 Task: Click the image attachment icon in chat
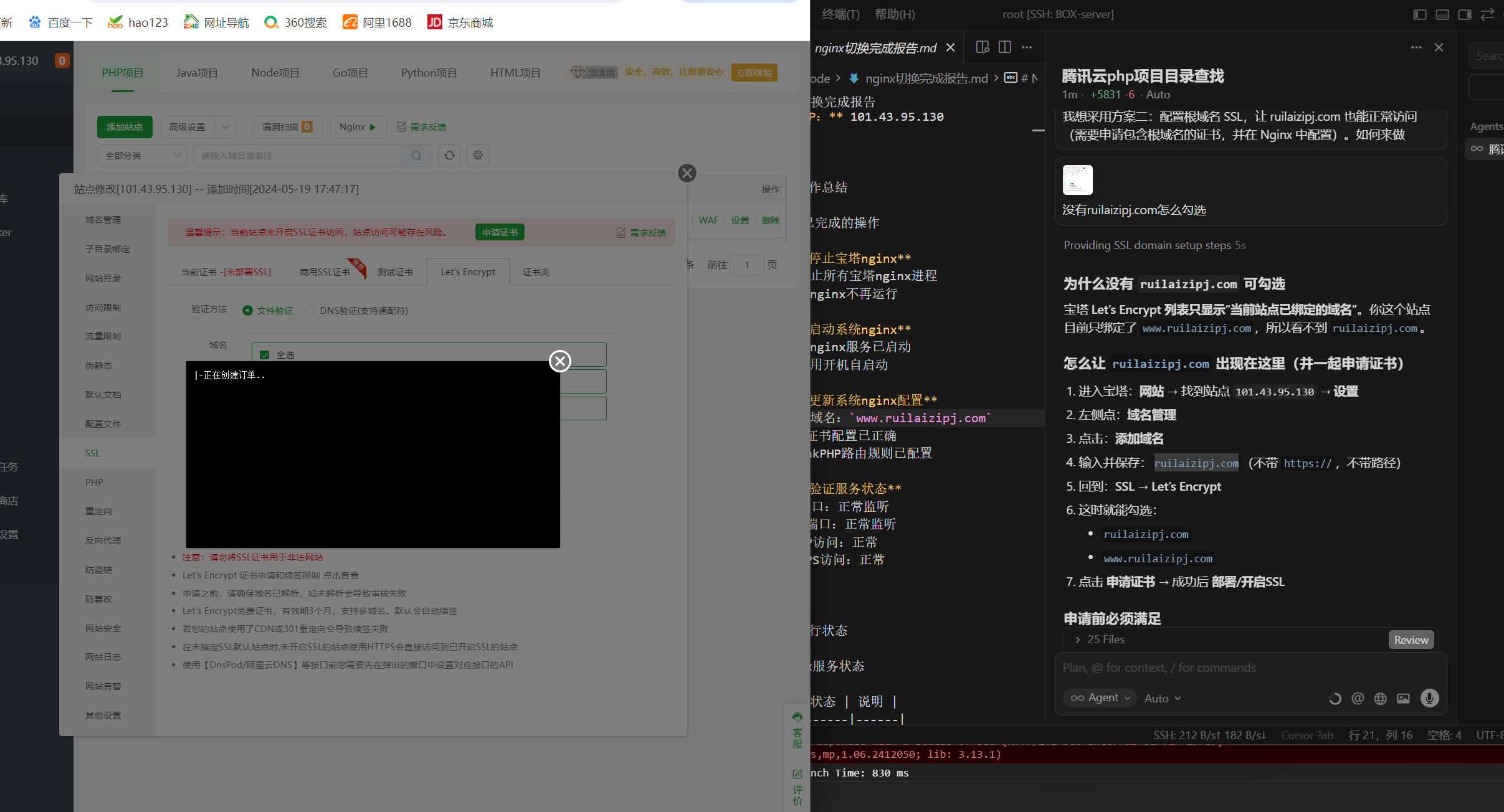(1403, 698)
